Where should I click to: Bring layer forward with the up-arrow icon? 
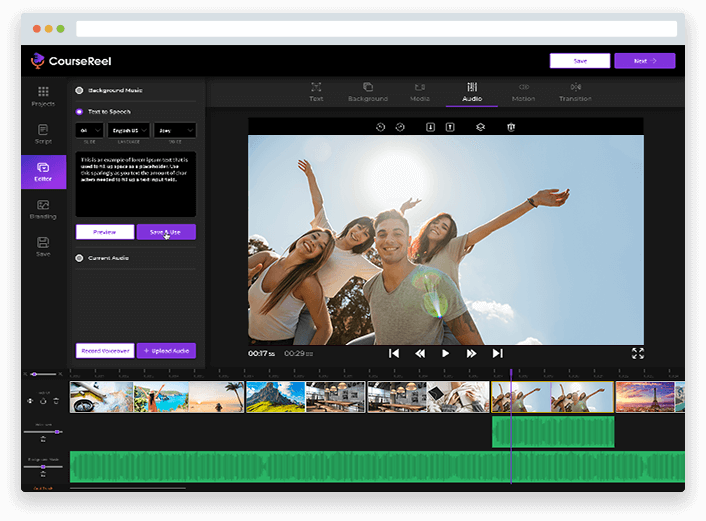[450, 127]
